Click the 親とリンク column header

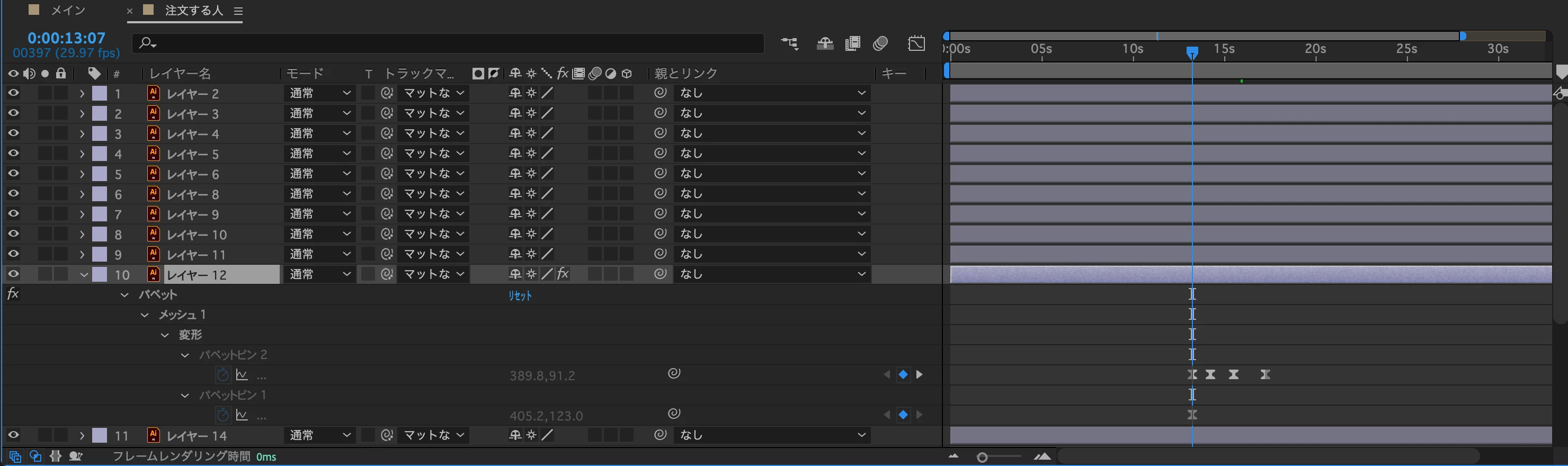pyautogui.click(x=686, y=74)
